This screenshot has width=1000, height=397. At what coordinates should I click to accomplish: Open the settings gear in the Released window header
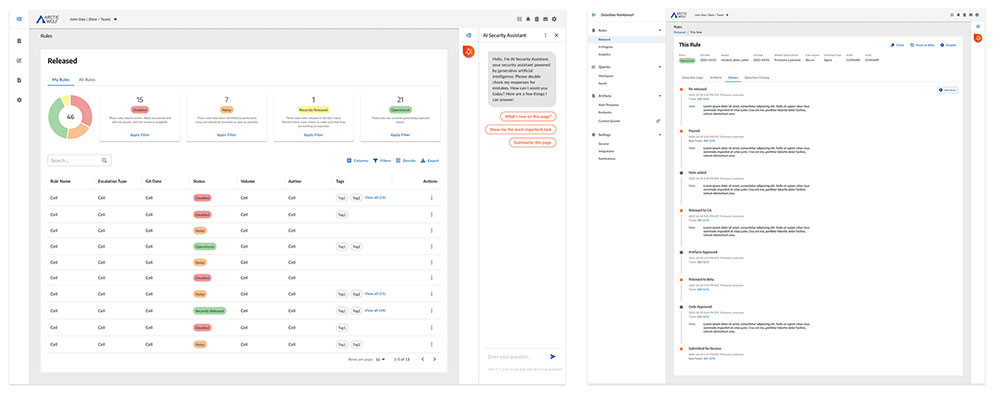pos(554,19)
